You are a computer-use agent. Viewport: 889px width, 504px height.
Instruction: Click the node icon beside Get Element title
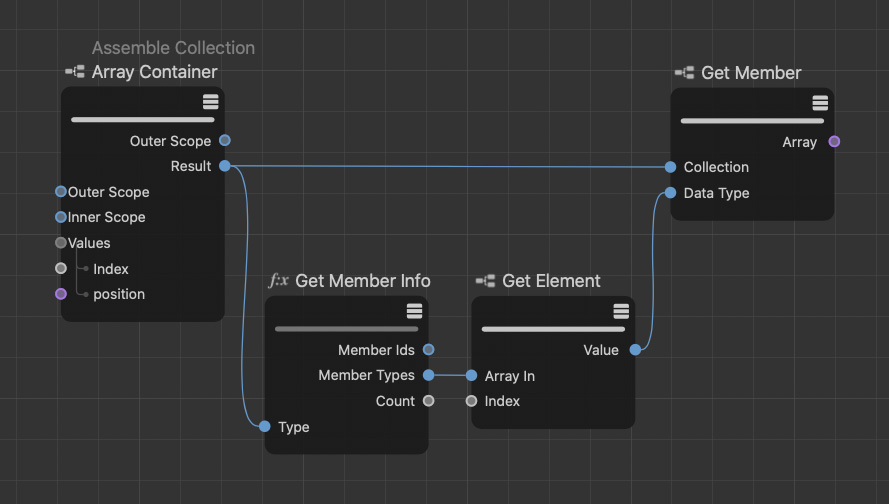pyautogui.click(x=485, y=281)
